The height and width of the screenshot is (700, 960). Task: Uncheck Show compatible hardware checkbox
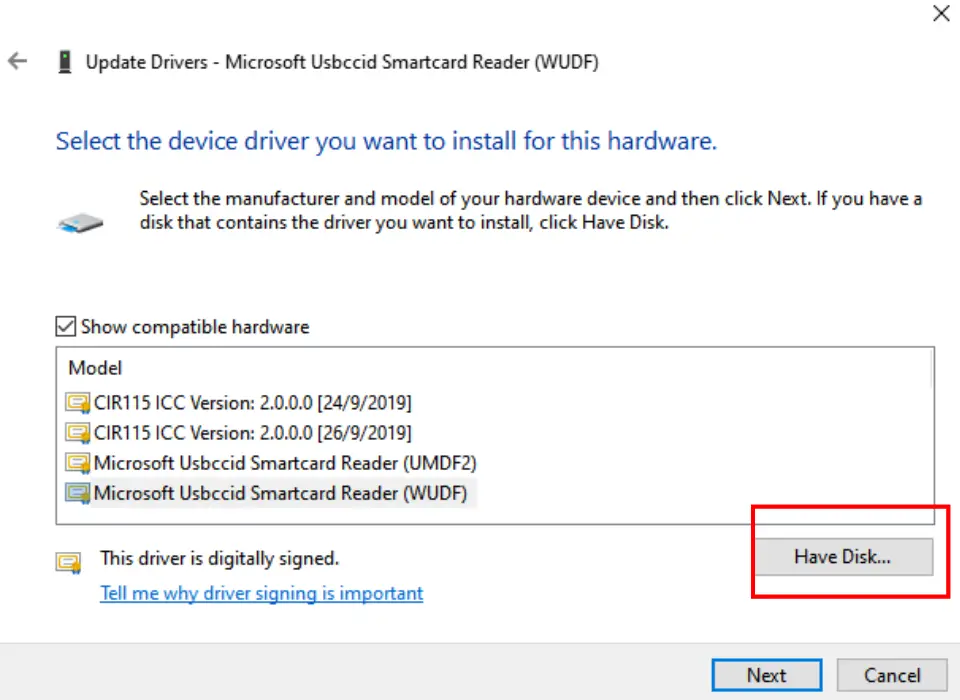coord(66,327)
